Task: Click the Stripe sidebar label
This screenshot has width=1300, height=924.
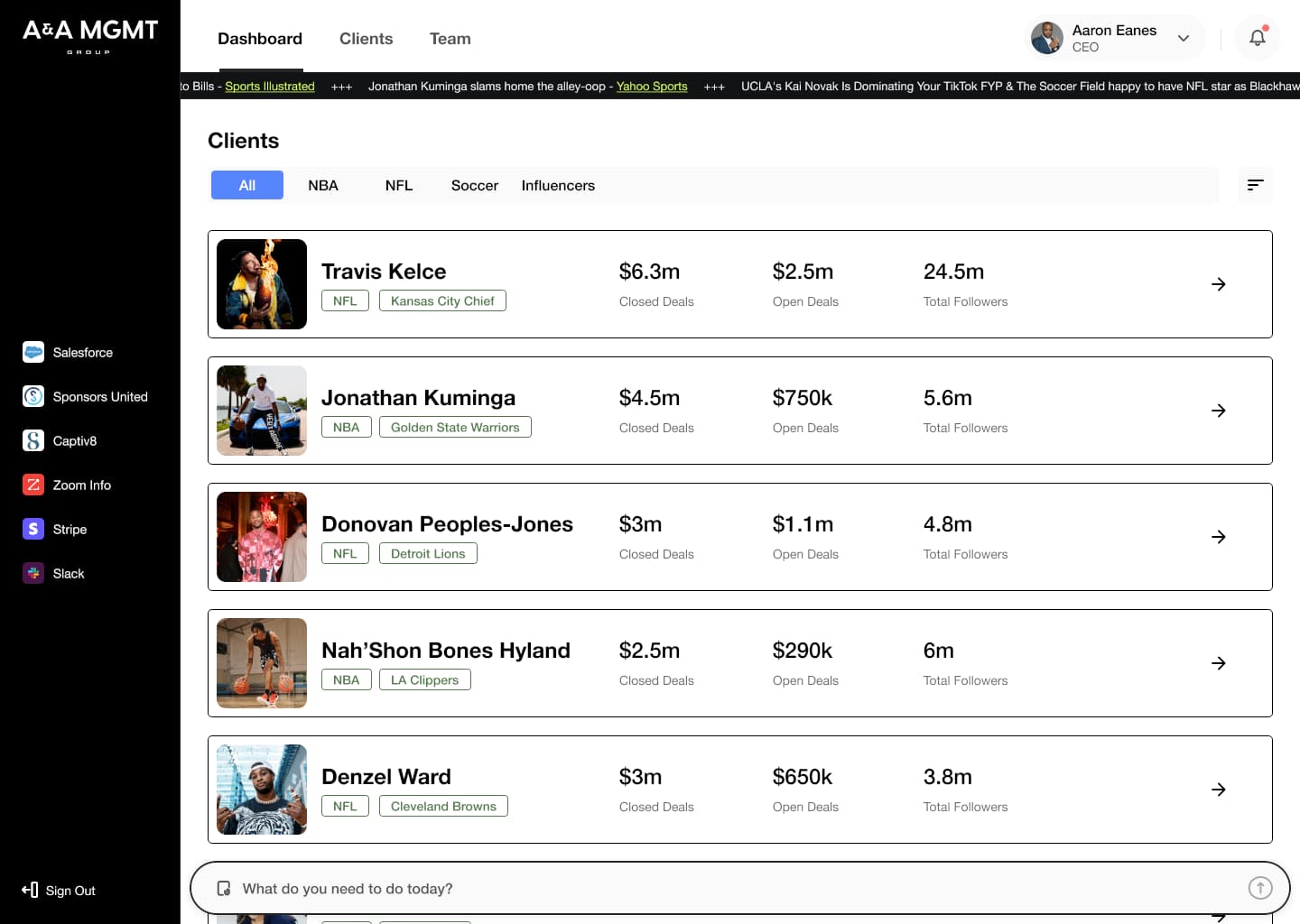Action: [x=70, y=530]
